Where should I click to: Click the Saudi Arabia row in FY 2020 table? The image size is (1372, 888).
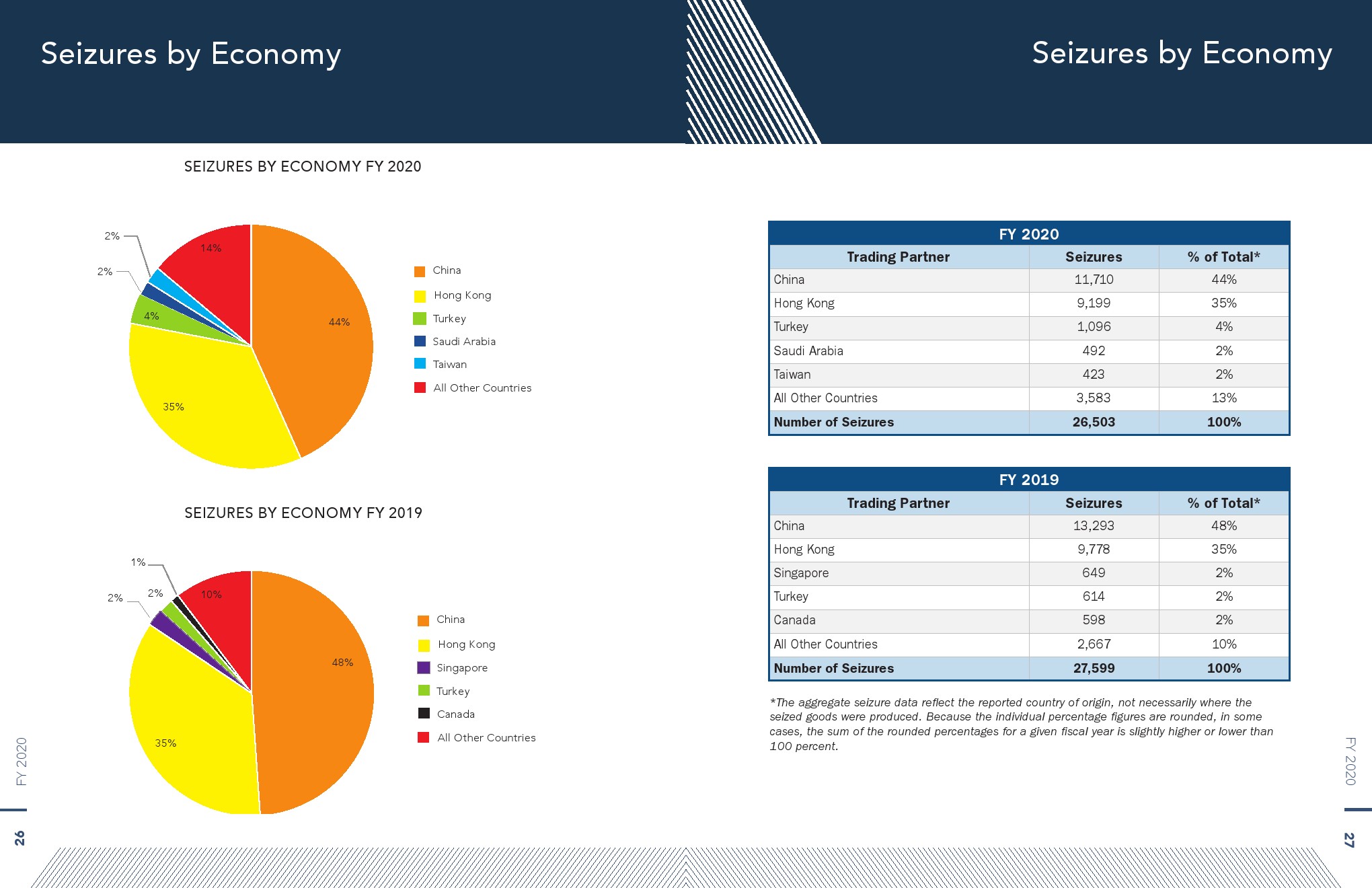(x=808, y=351)
